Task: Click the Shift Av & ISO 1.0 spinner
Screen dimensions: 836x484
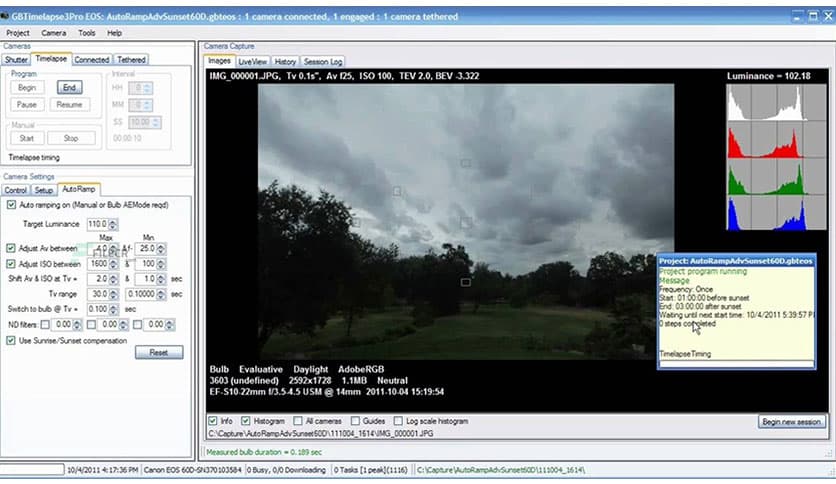Action: [x=161, y=279]
